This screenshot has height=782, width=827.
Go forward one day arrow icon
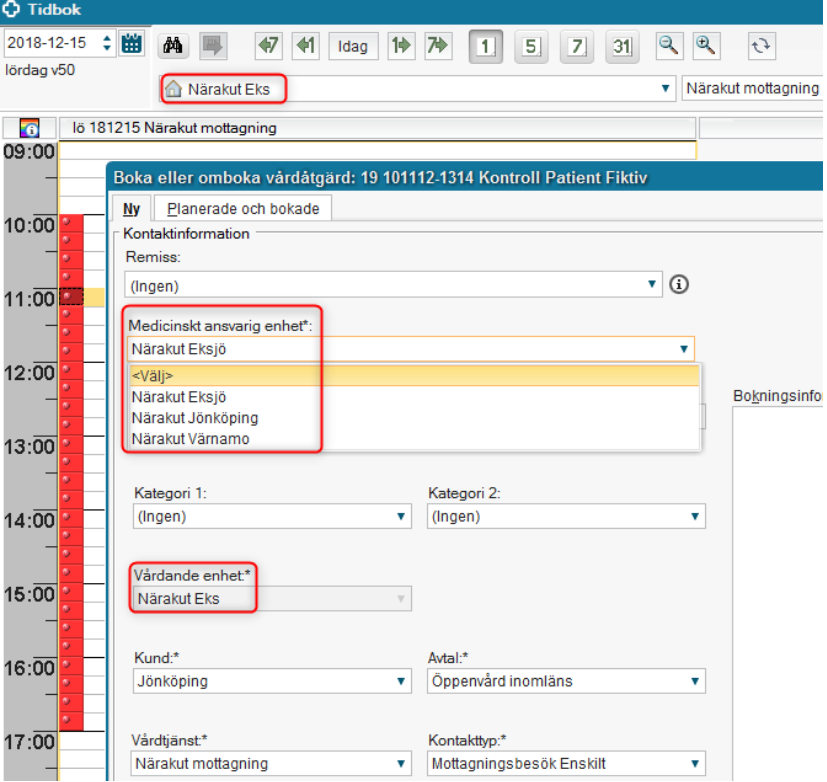[x=401, y=46]
